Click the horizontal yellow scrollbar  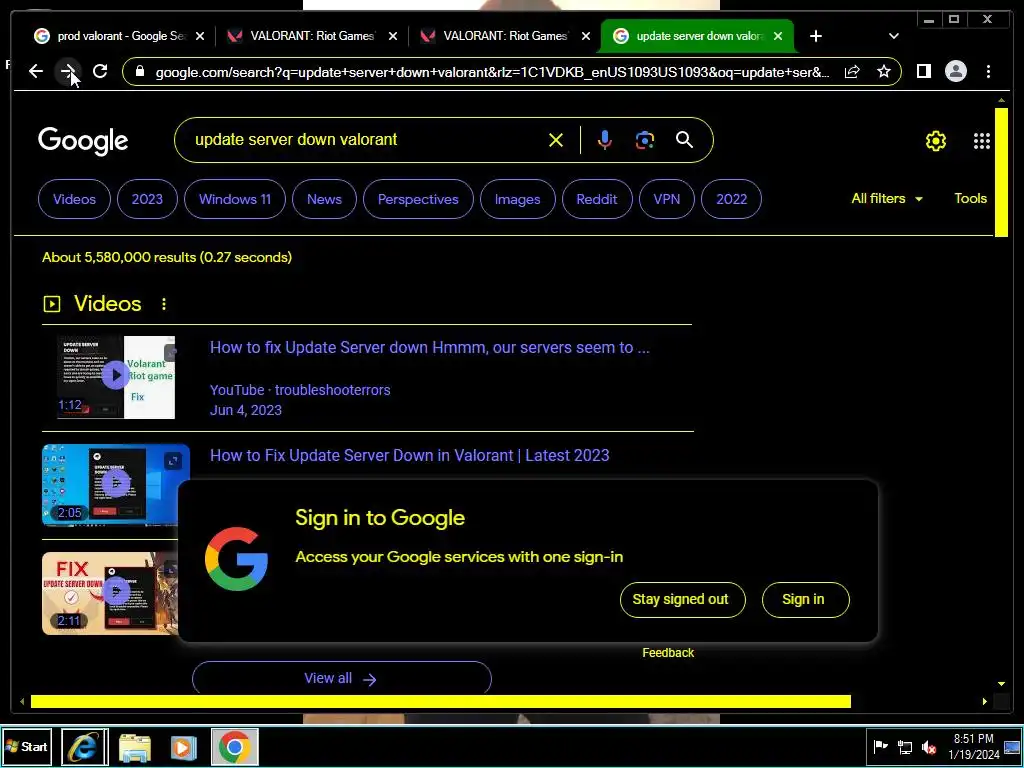coord(441,701)
